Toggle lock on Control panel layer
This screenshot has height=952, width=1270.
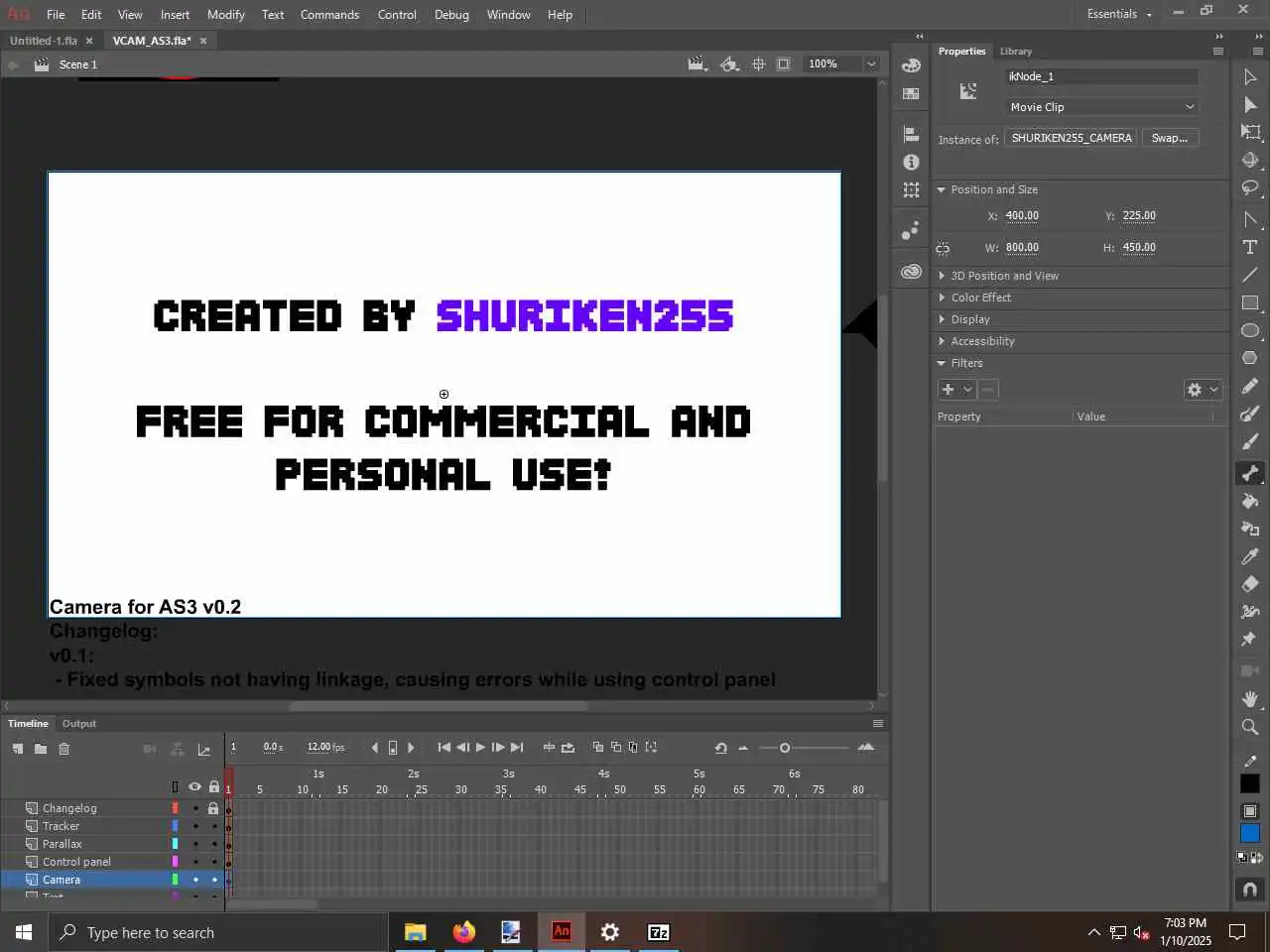[x=213, y=862]
